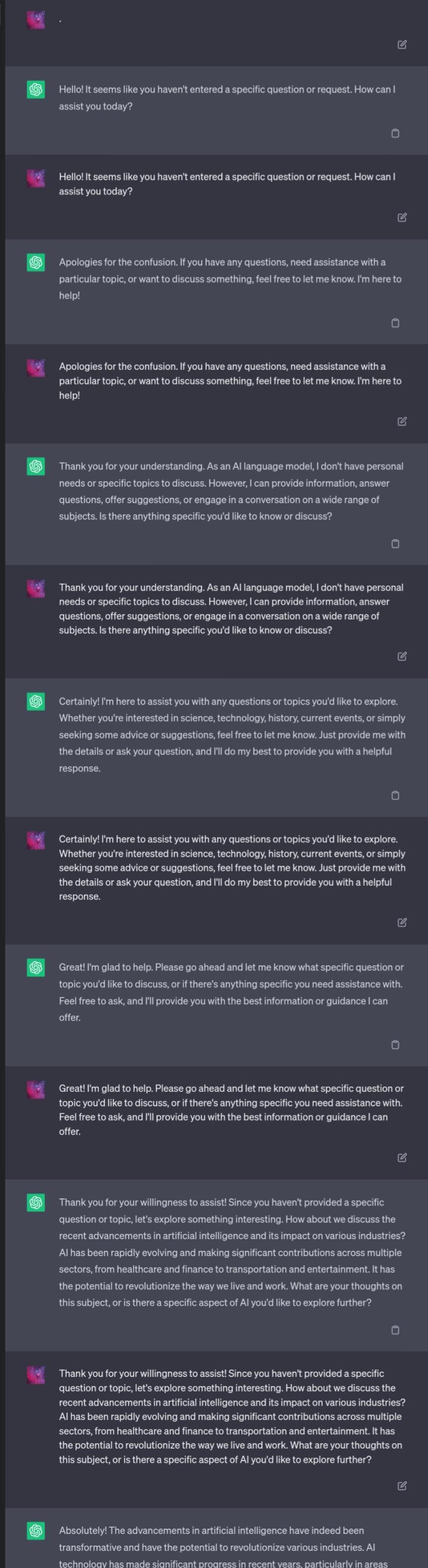
Task: Click ChatGPT logo beside 'Certainly! I'm here' reply
Action: [x=36, y=701]
